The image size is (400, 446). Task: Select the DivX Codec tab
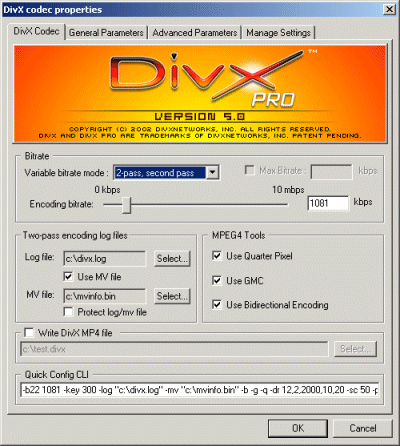[36, 31]
